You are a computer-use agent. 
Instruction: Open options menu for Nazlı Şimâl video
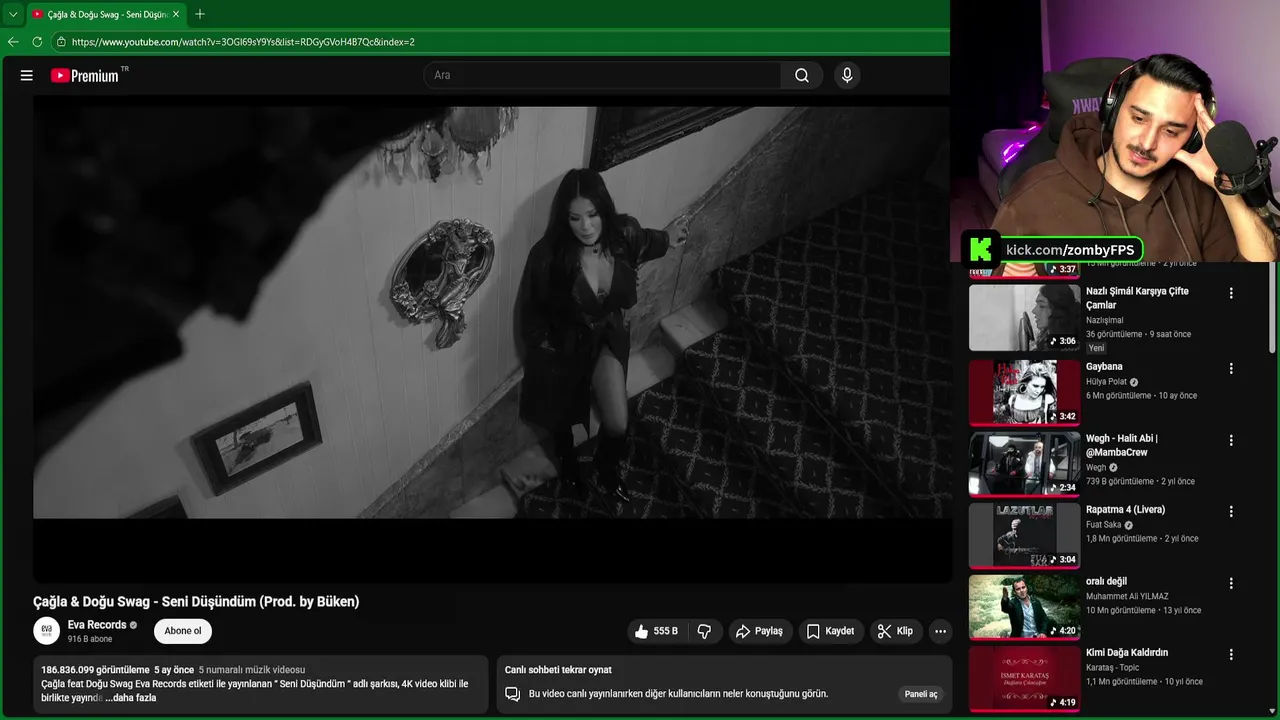1231,293
